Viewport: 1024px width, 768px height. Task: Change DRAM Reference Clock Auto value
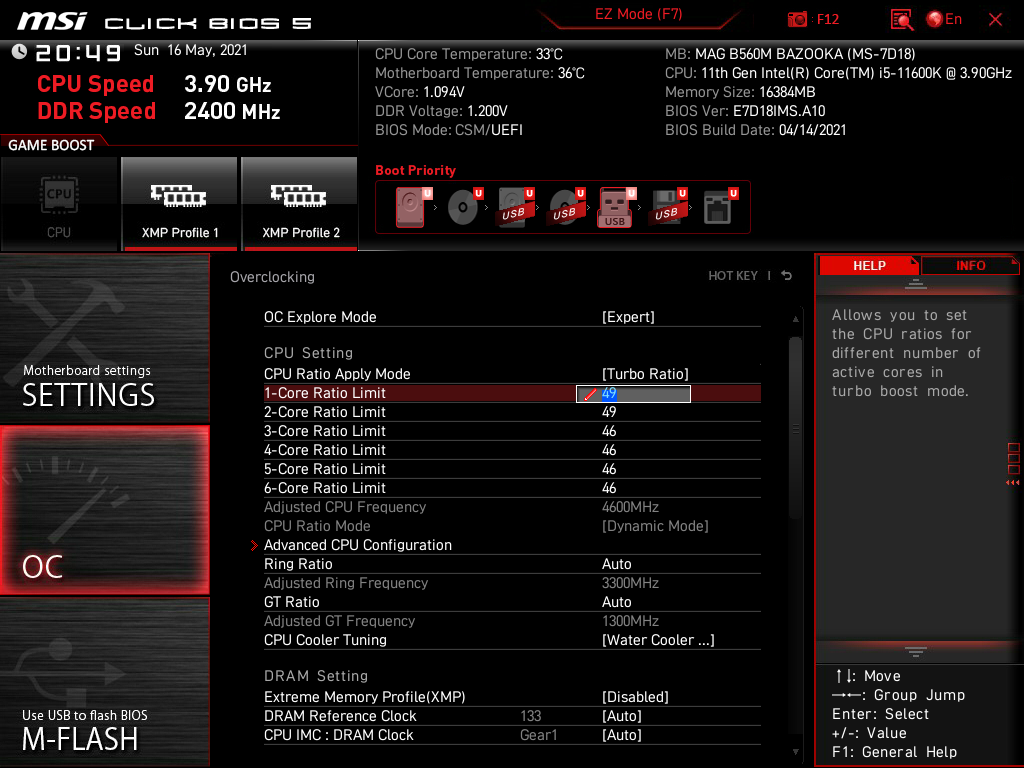pyautogui.click(x=622, y=716)
